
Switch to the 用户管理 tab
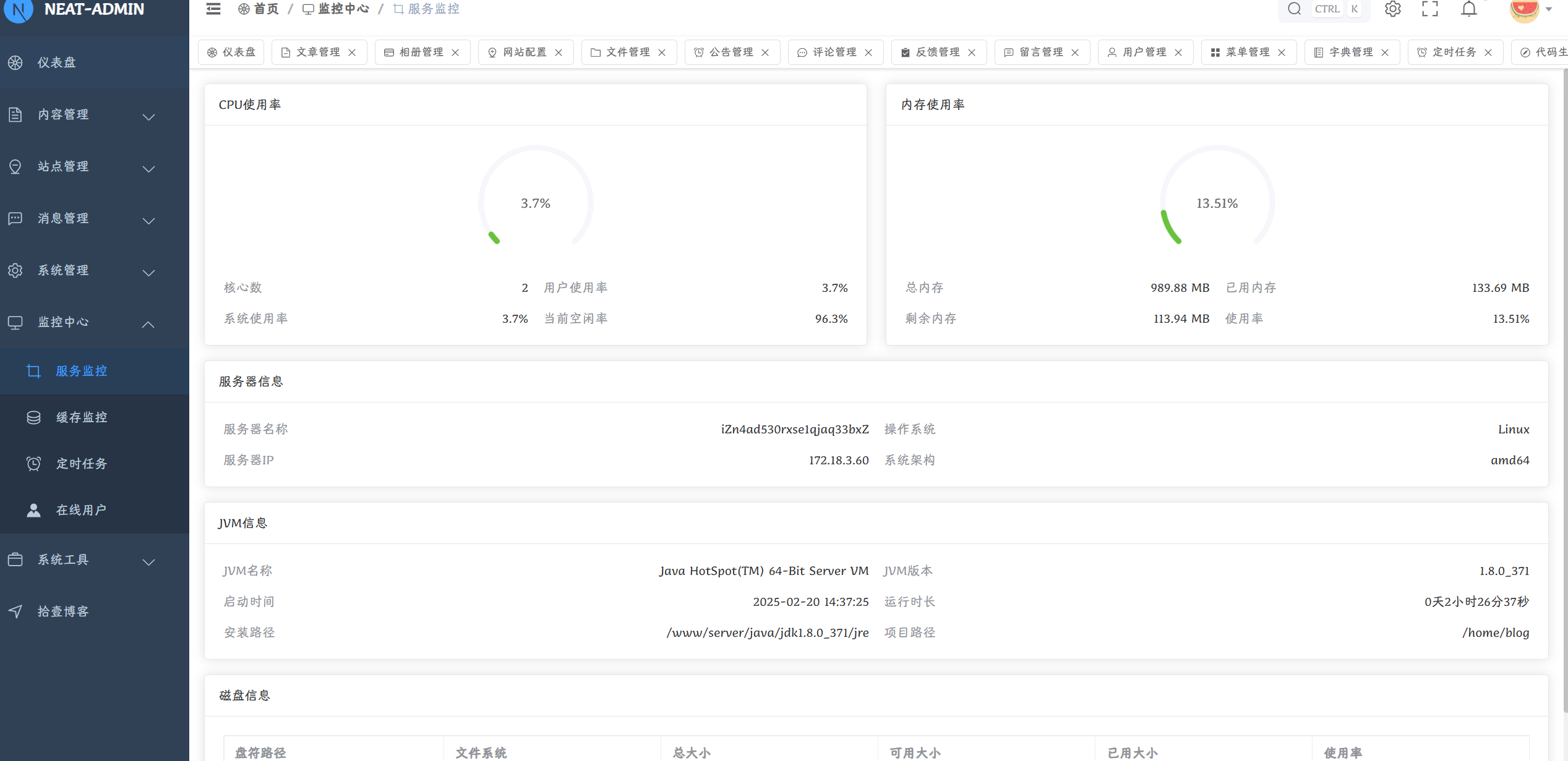1144,52
